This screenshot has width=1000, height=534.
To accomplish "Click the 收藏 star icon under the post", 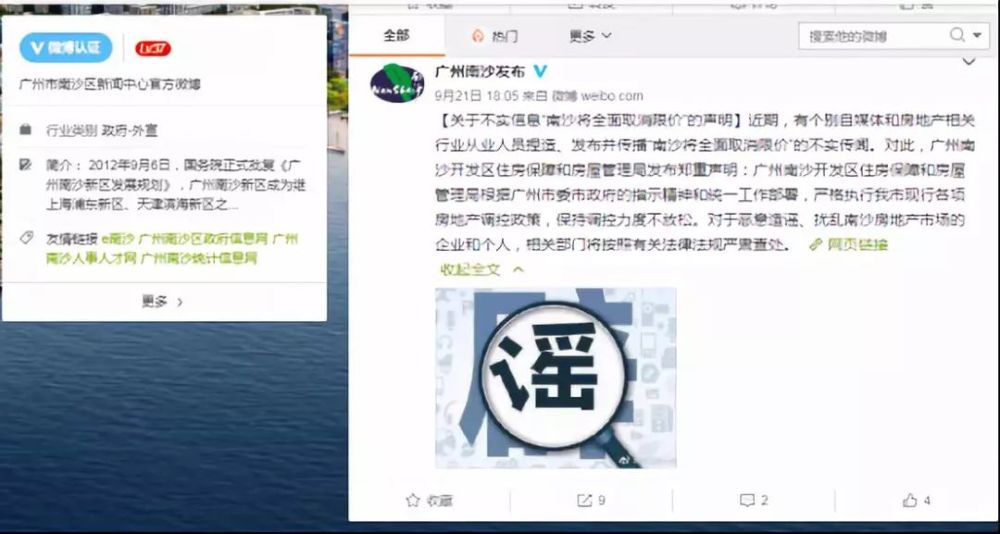I will (413, 500).
